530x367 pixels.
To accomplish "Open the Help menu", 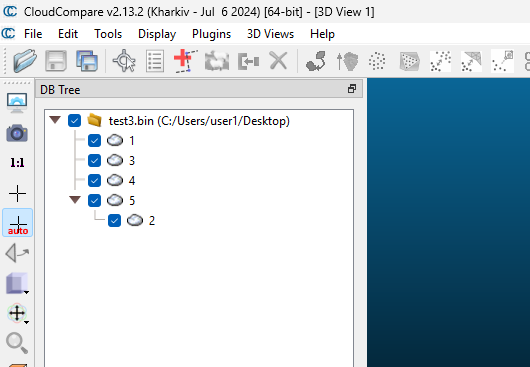I will 322,34.
